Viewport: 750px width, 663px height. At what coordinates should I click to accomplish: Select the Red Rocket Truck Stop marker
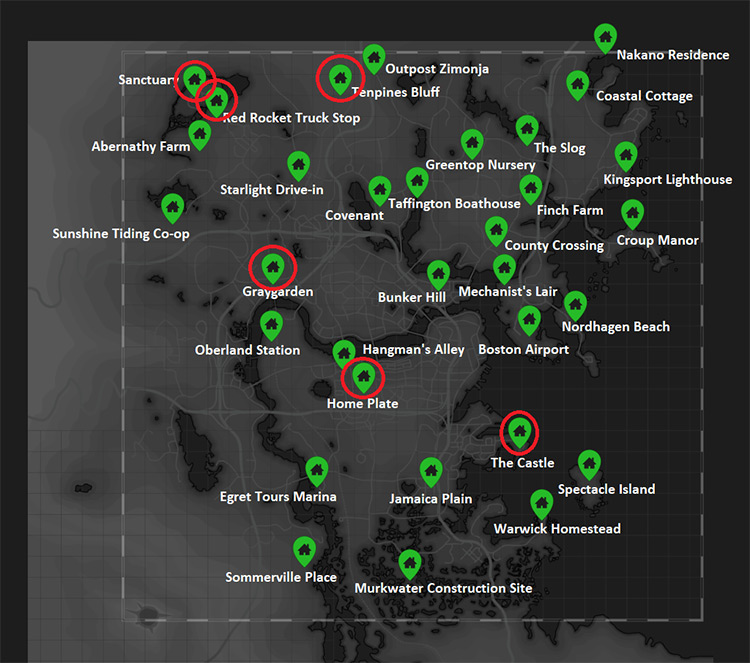[217, 101]
